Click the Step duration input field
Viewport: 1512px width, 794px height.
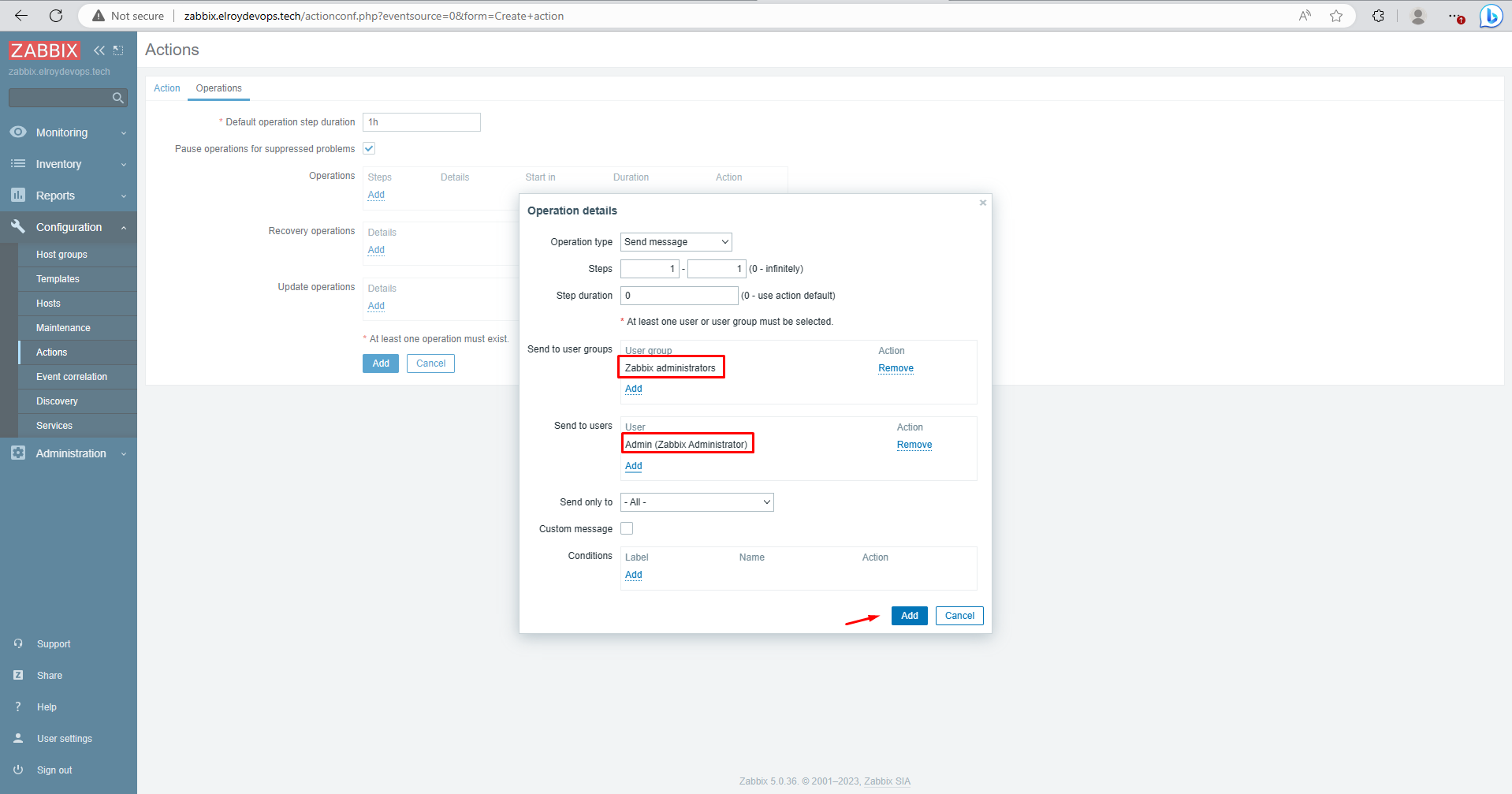tap(680, 296)
